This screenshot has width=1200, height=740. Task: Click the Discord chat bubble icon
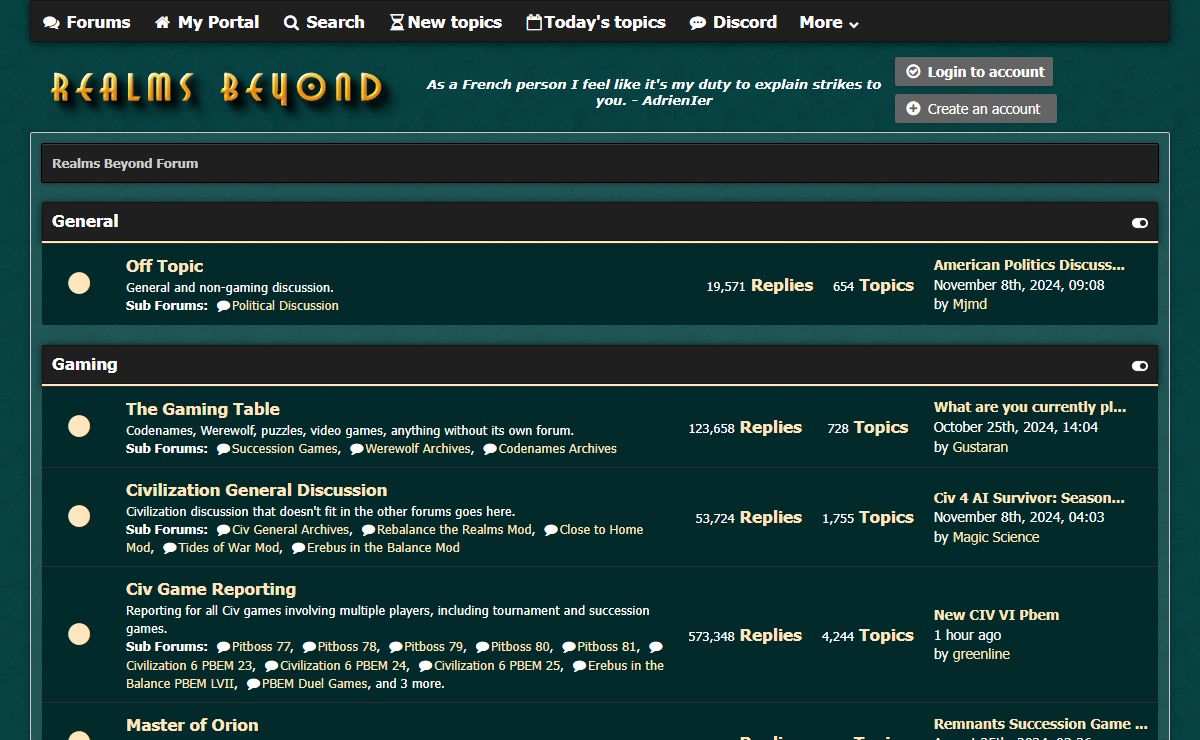coord(698,23)
